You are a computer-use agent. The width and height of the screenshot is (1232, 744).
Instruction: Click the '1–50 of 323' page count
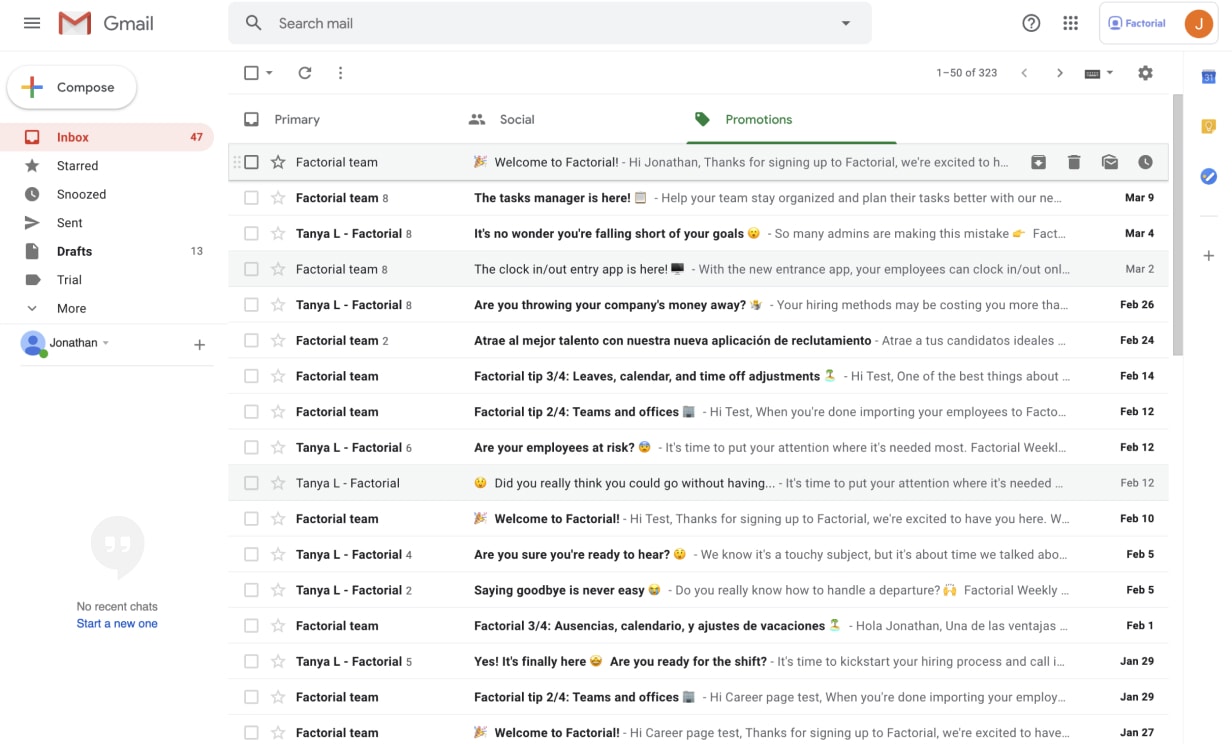click(966, 73)
